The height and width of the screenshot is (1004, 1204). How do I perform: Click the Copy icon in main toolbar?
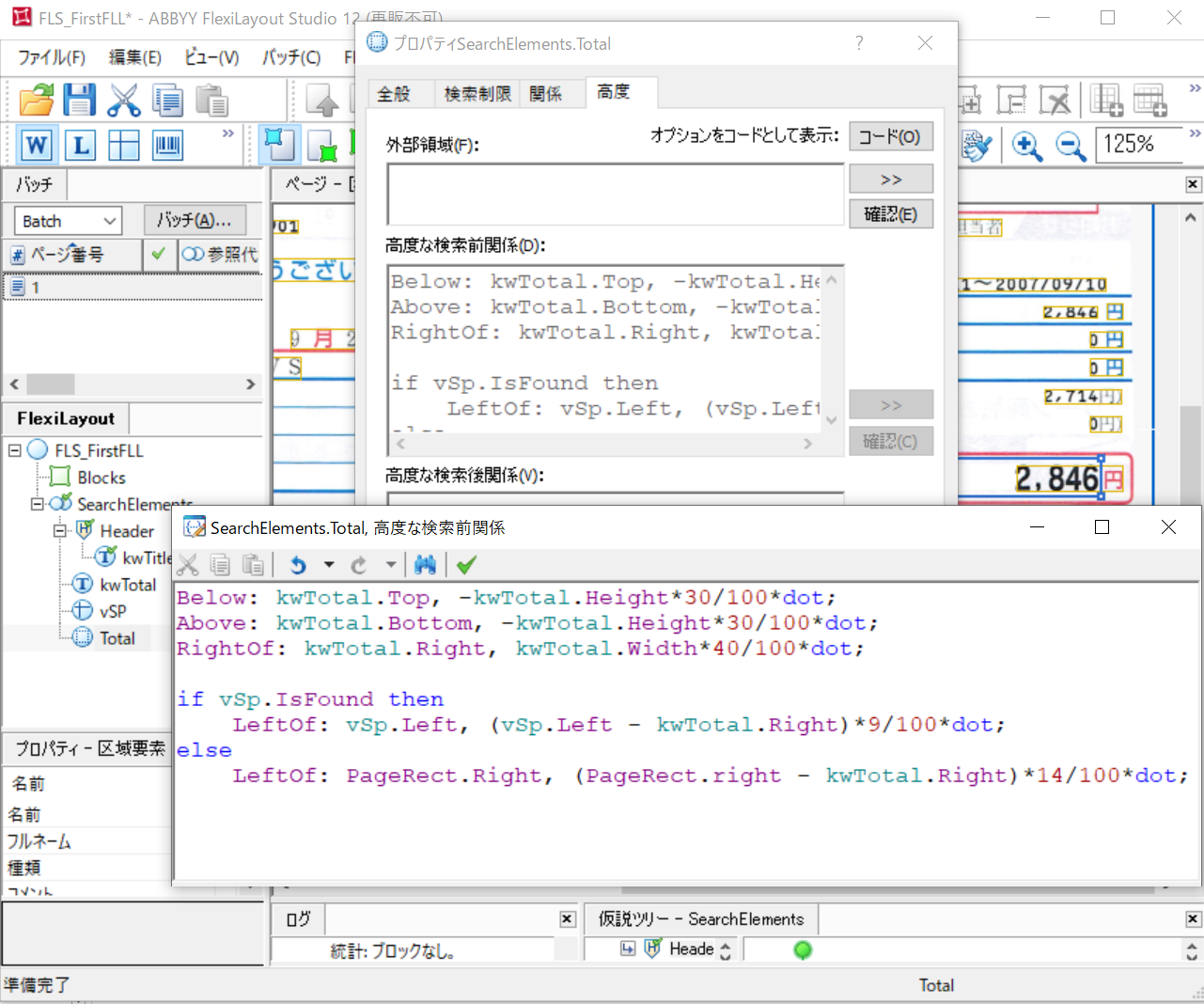tap(168, 100)
